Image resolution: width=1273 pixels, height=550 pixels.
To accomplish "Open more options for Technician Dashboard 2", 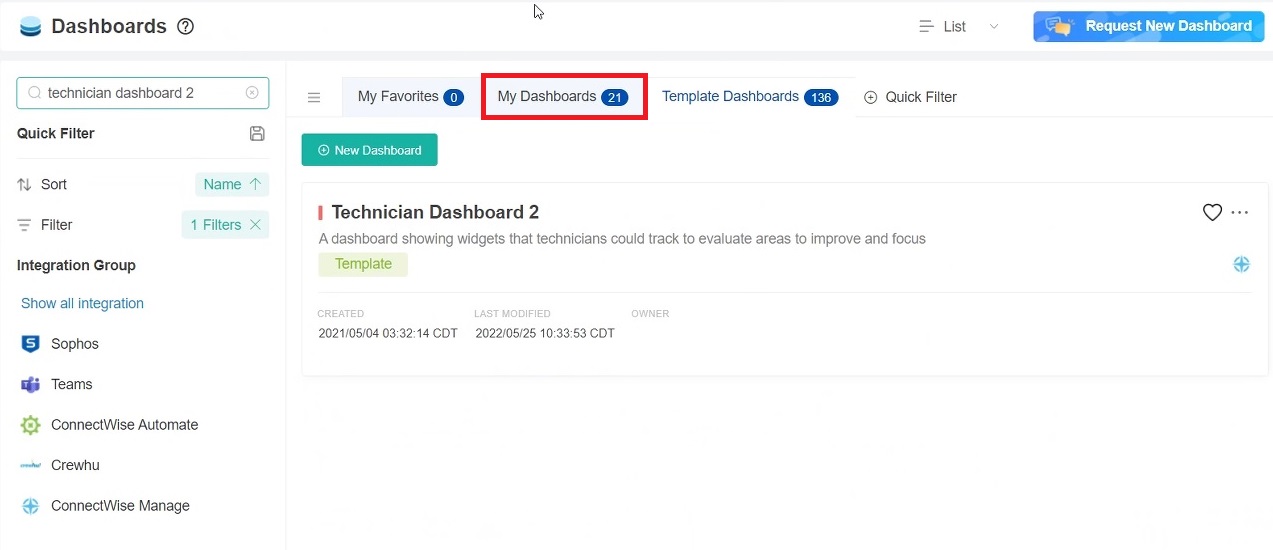I will coord(1240,212).
